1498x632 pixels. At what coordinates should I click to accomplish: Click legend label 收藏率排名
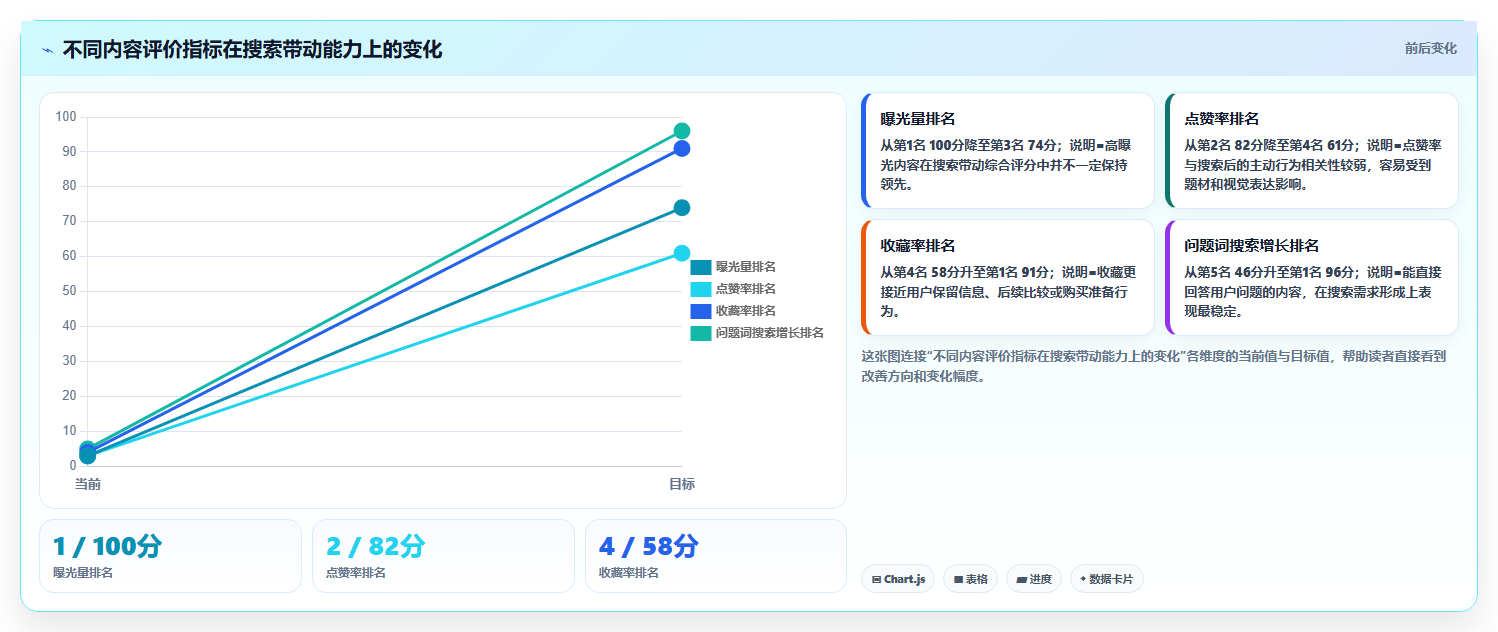pyautogui.click(x=746, y=311)
